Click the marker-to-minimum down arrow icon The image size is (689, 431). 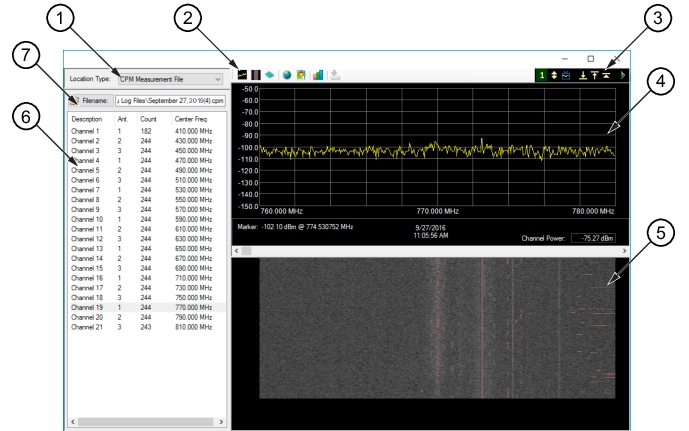582,74
